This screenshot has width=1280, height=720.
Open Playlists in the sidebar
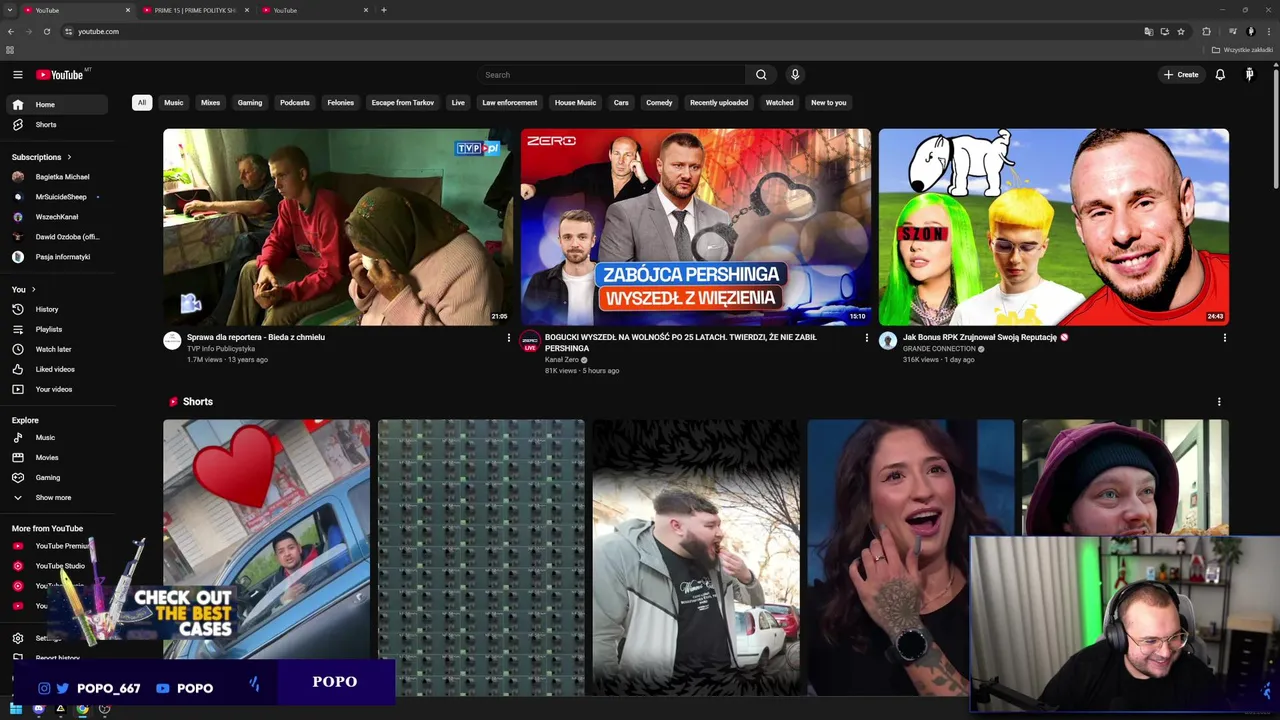pos(57,329)
